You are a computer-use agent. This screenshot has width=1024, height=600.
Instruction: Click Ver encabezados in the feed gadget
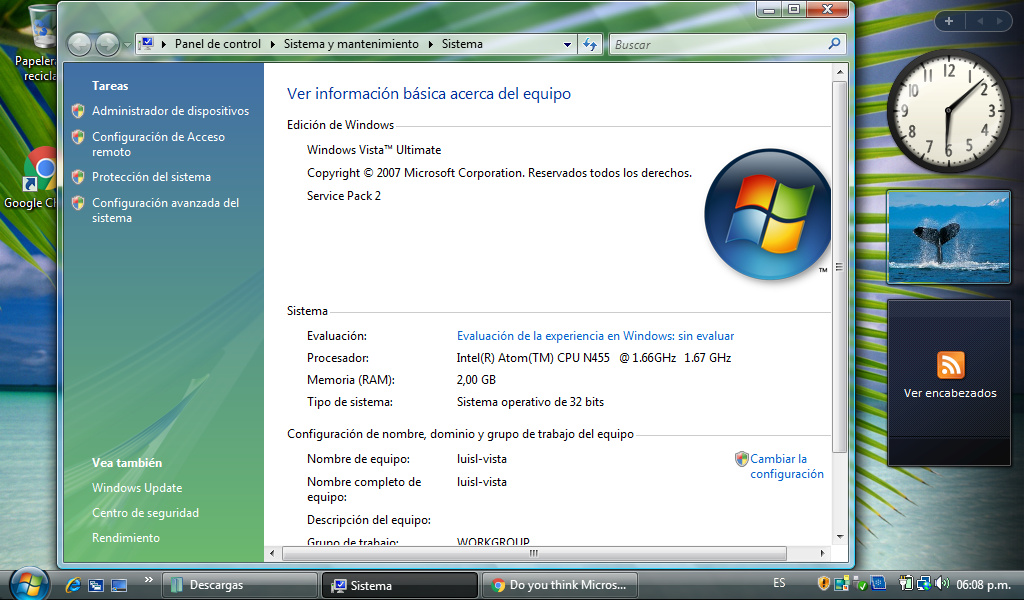point(950,393)
